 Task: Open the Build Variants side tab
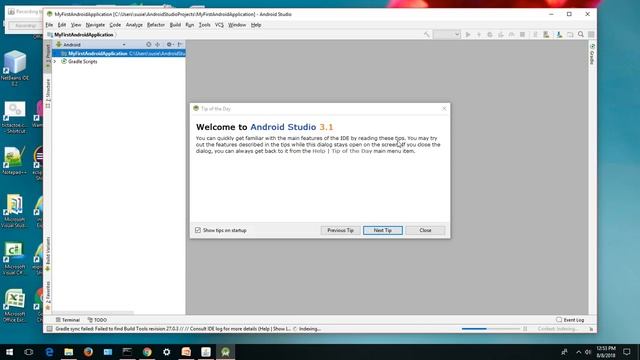pos(48,254)
